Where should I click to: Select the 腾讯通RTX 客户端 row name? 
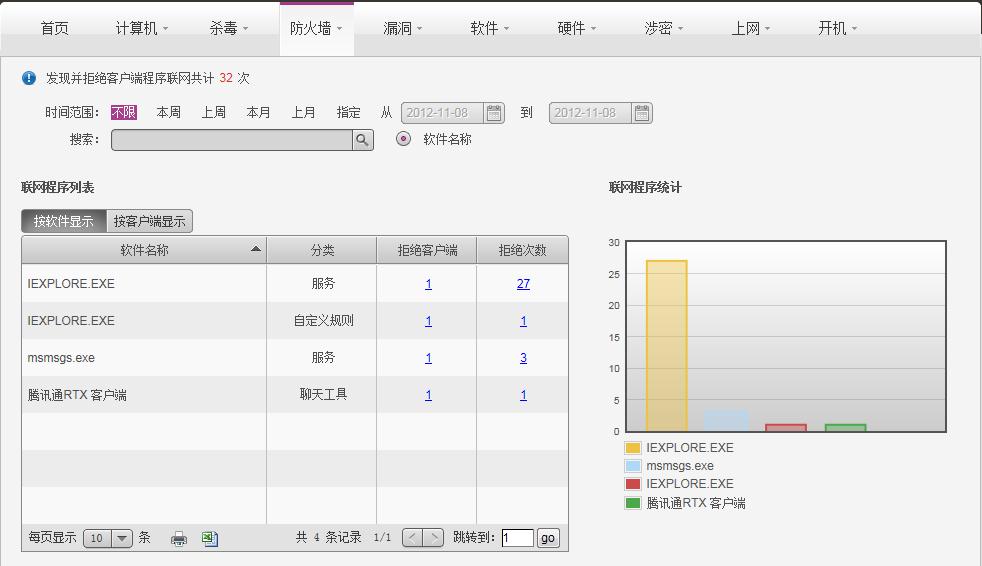pyautogui.click(x=77, y=394)
